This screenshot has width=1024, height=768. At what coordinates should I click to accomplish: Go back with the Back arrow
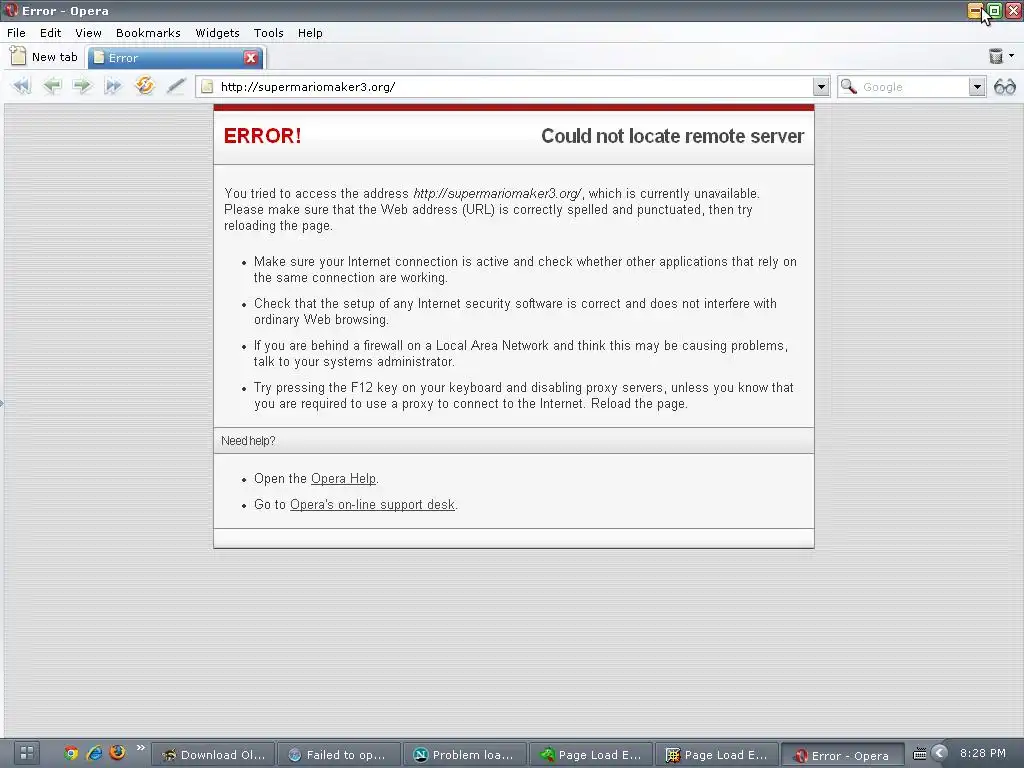(x=52, y=86)
